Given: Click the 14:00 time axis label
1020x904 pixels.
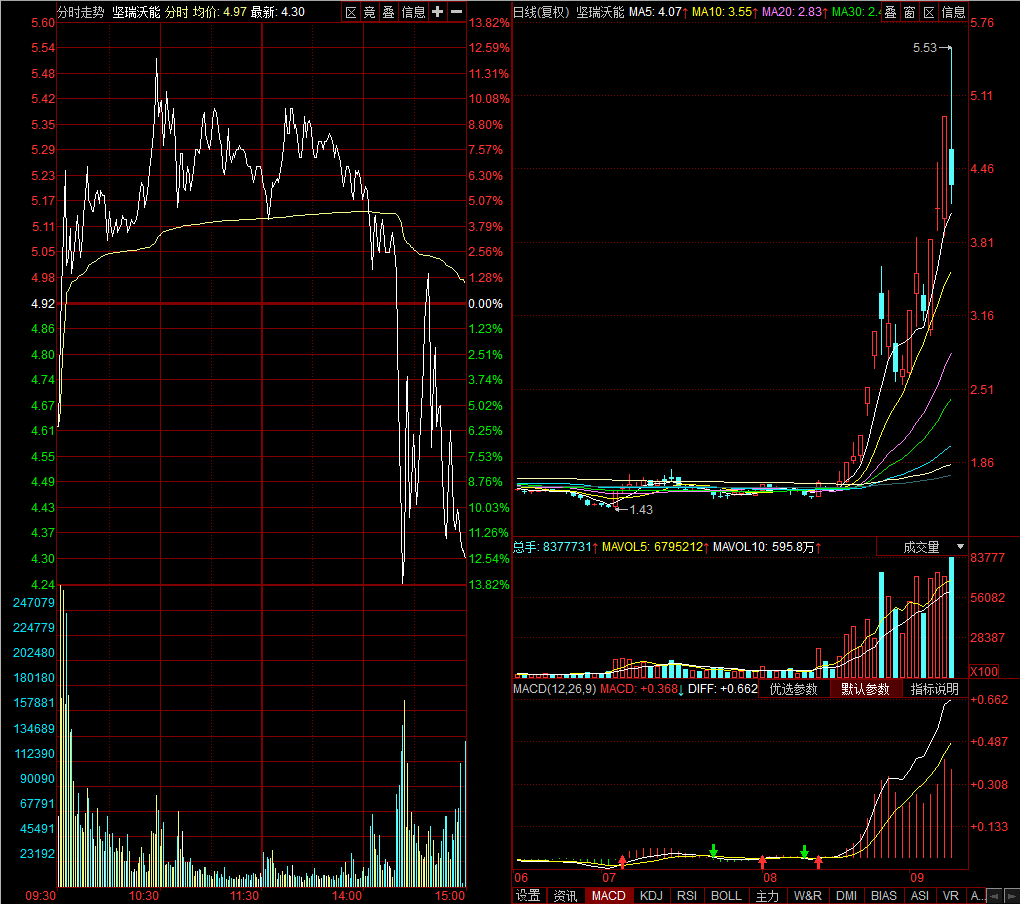Looking at the screenshot, I should pos(347,896).
